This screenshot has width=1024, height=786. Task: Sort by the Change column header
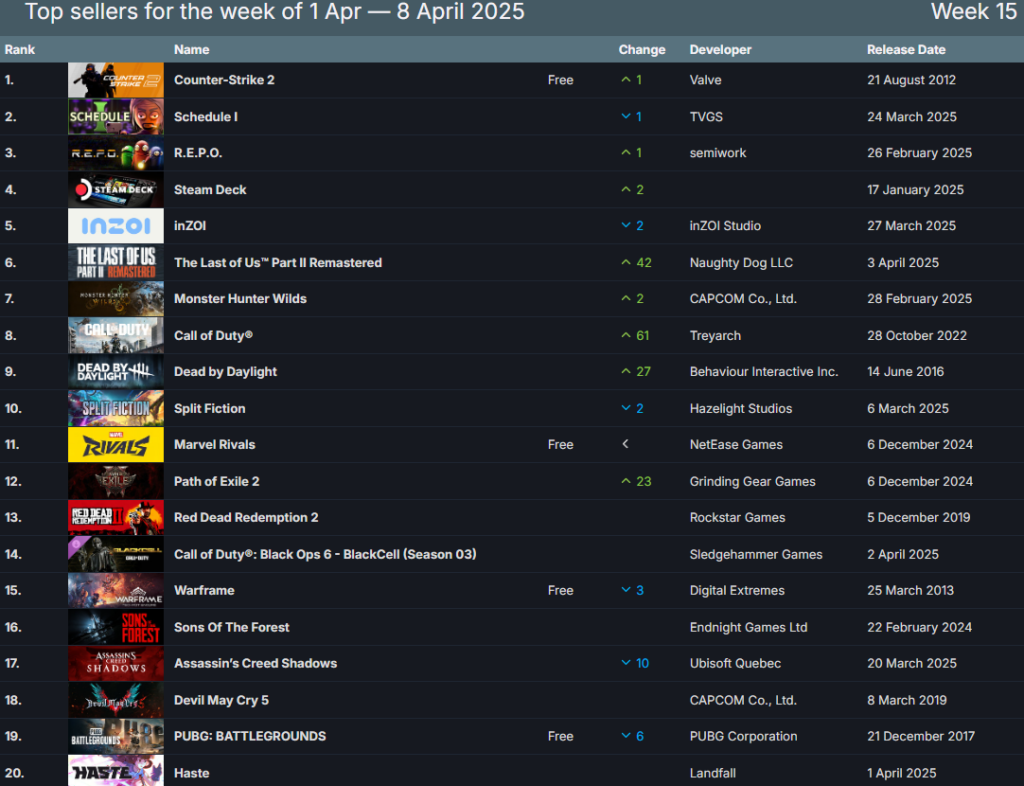point(642,50)
